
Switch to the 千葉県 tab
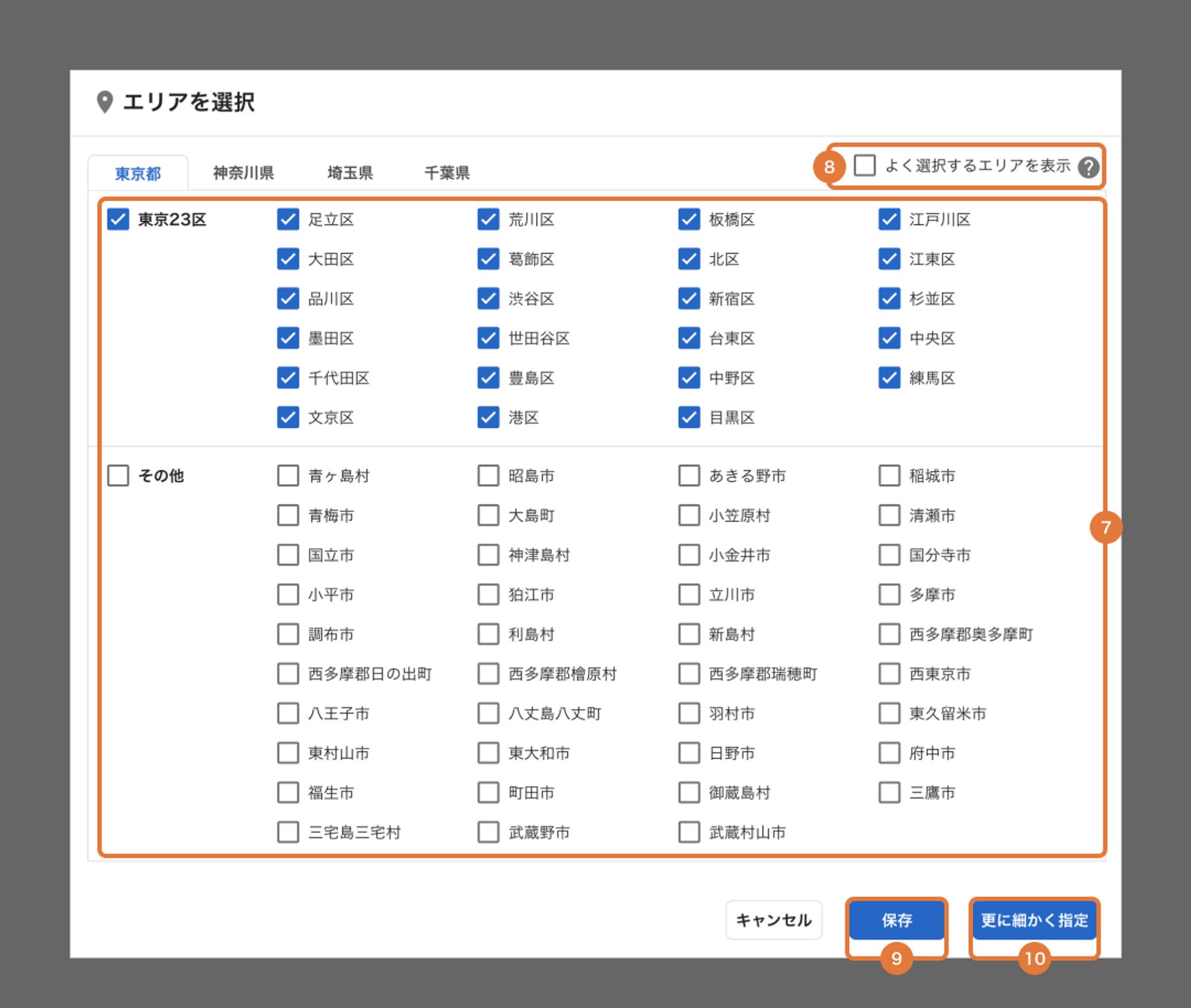(x=447, y=173)
